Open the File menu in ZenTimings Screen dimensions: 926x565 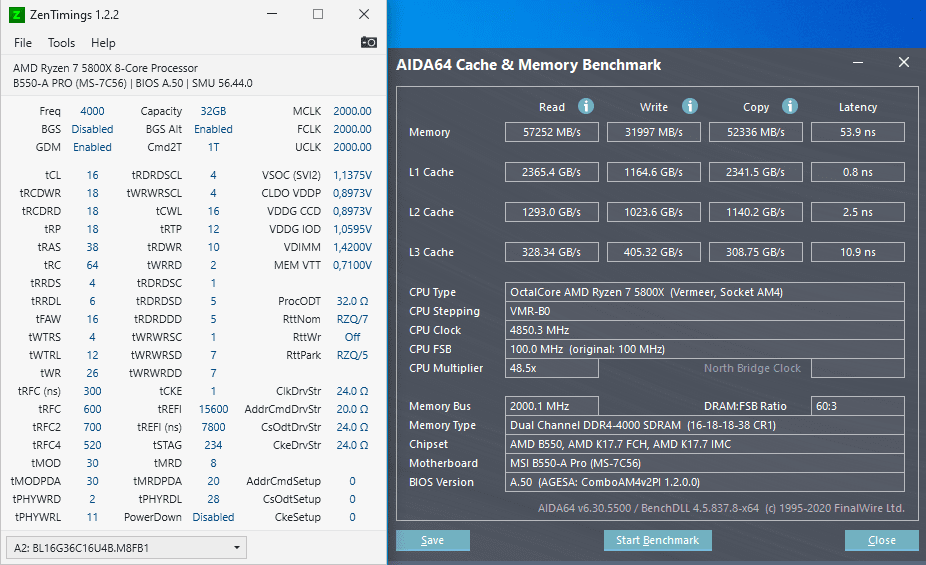pos(23,43)
